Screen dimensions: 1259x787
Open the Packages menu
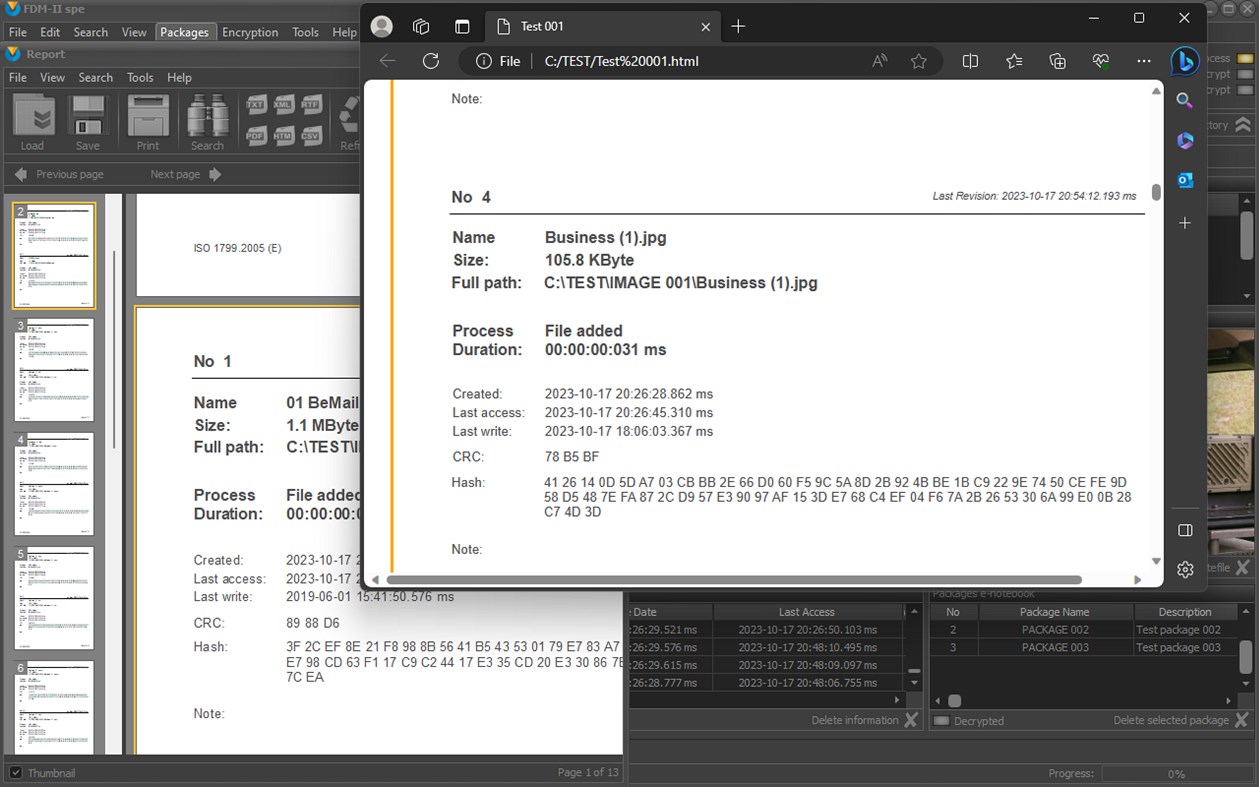(x=185, y=31)
